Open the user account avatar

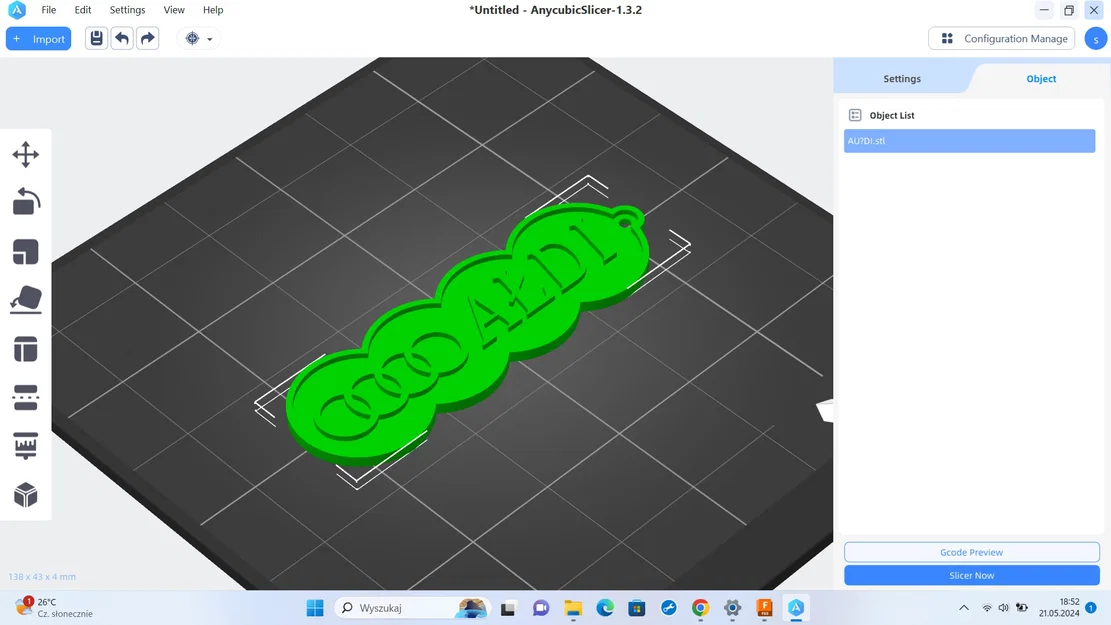1095,38
